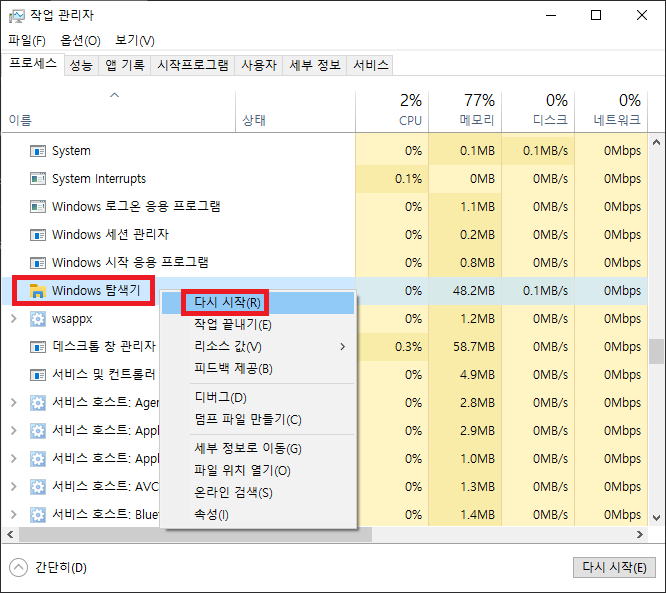The height and width of the screenshot is (593, 666).
Task: Click the wsappx gear icon
Action: point(38,319)
